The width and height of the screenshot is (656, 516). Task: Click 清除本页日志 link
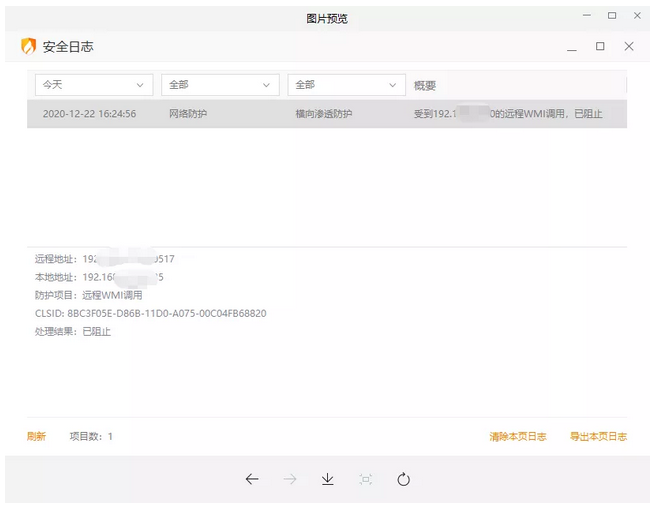(x=517, y=436)
